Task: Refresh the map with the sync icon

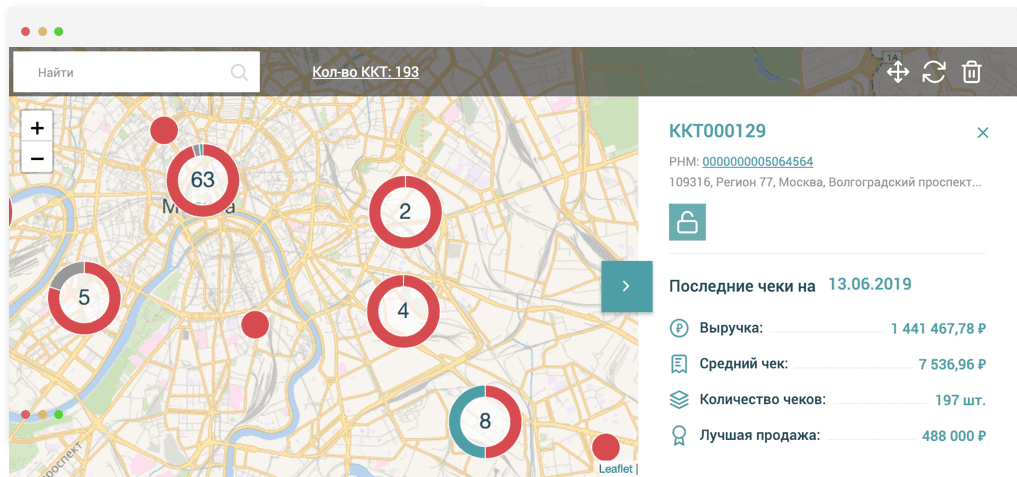Action: pyautogui.click(x=934, y=72)
